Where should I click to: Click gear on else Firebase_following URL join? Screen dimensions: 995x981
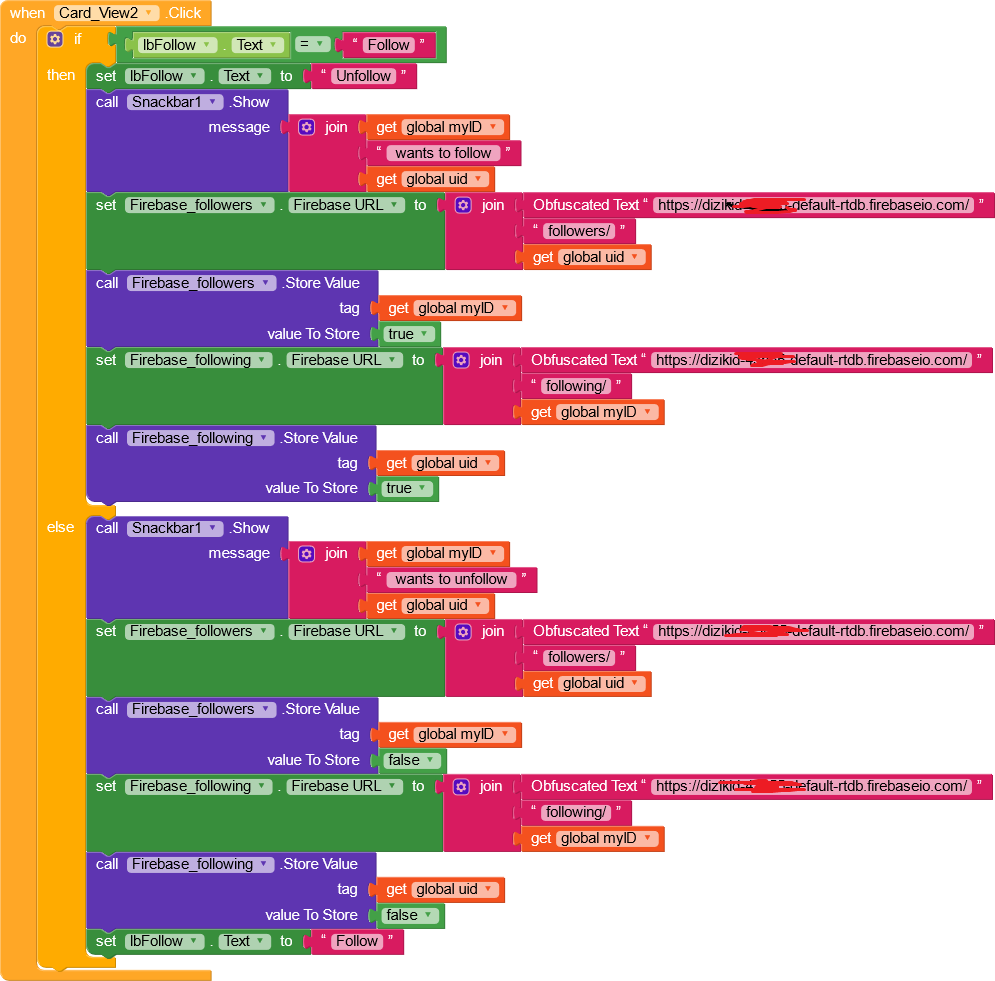pyautogui.click(x=461, y=786)
